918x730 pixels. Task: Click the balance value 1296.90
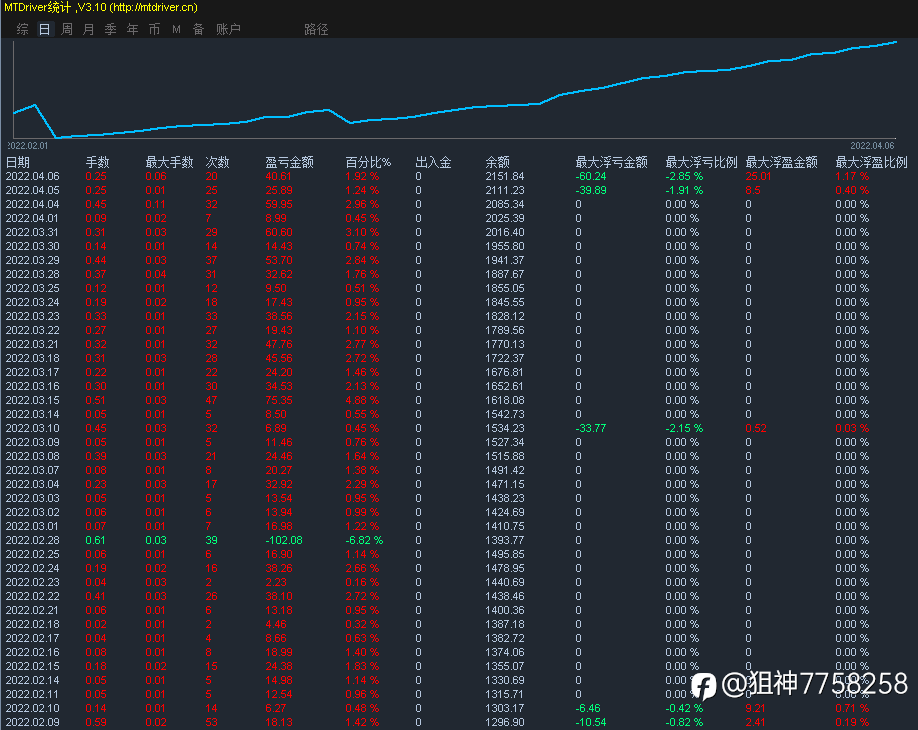coord(505,722)
